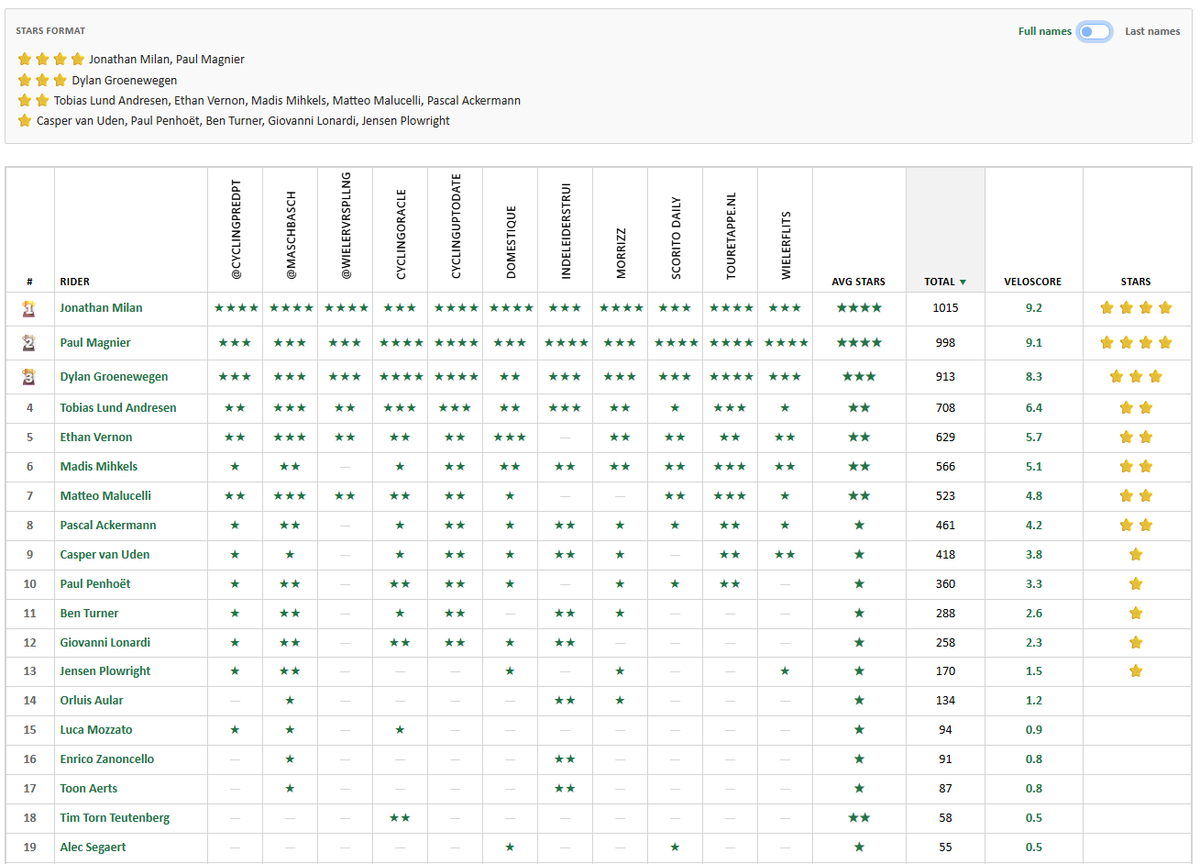The image size is (1200, 864).
Task: Click Ethan Vernon's DOMESTIQUE star rating
Action: coord(510,437)
